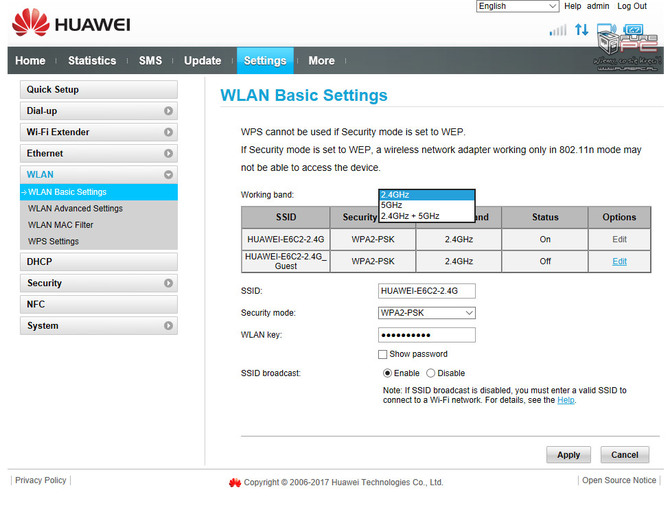Open the Security mode WPA2-PSK dropdown
Image resolution: width=670 pixels, height=512 pixels.
[x=426, y=313]
